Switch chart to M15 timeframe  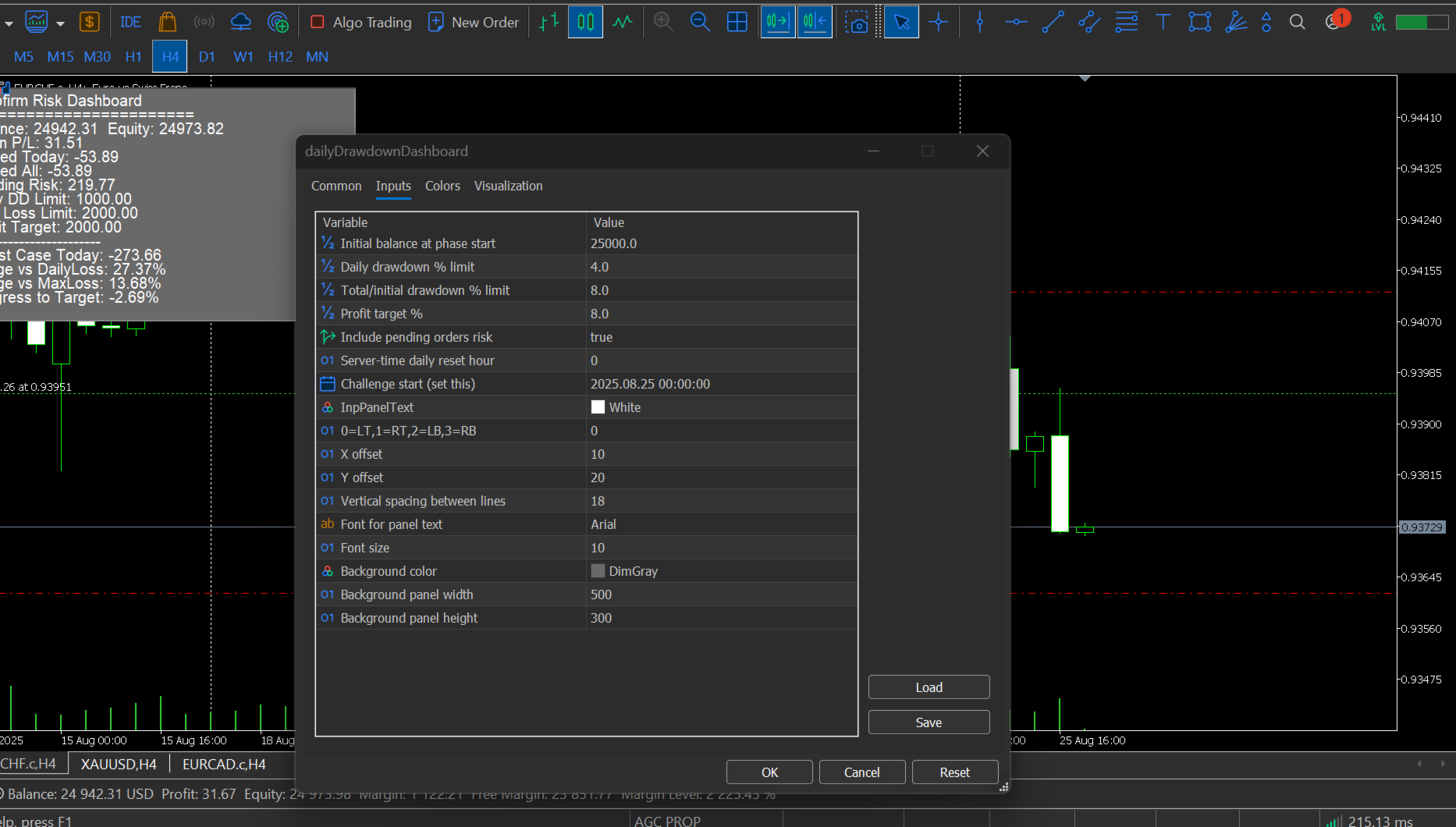[x=60, y=56]
